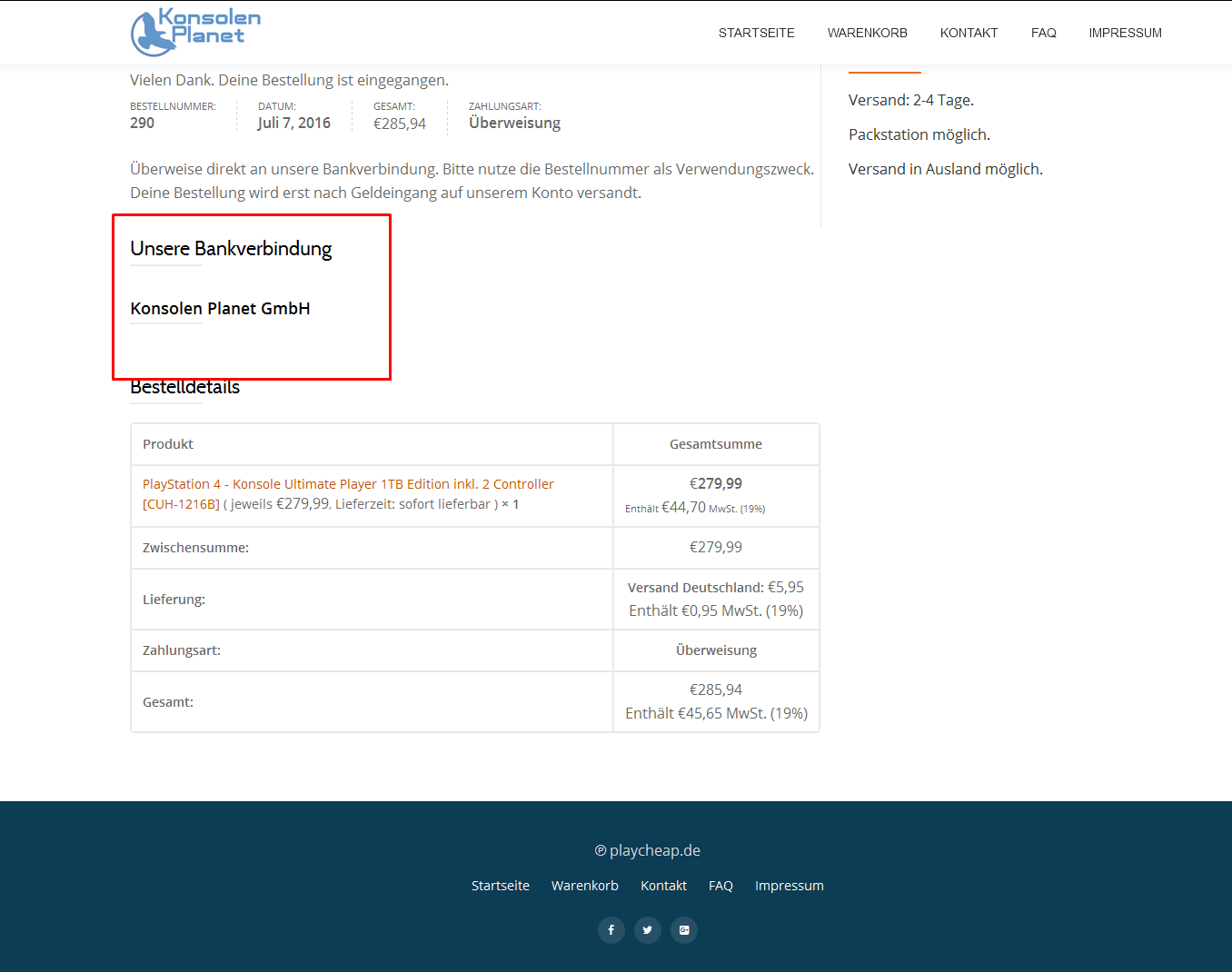Click the footer Kontakt link
Viewport: 1232px width, 972px height.
pyautogui.click(x=664, y=886)
